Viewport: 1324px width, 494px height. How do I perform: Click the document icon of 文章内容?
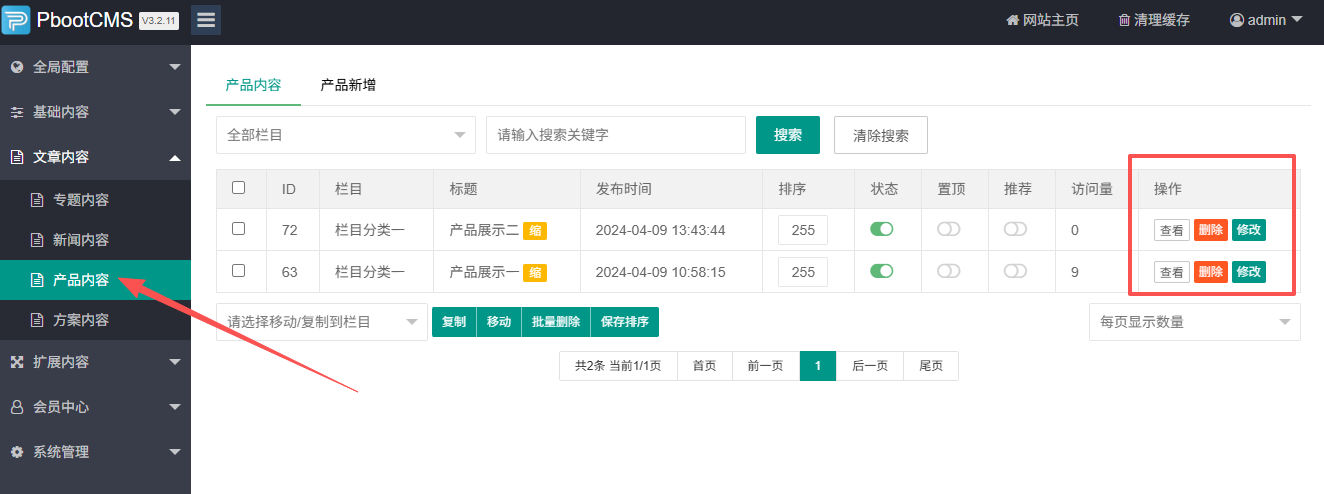coord(16,157)
